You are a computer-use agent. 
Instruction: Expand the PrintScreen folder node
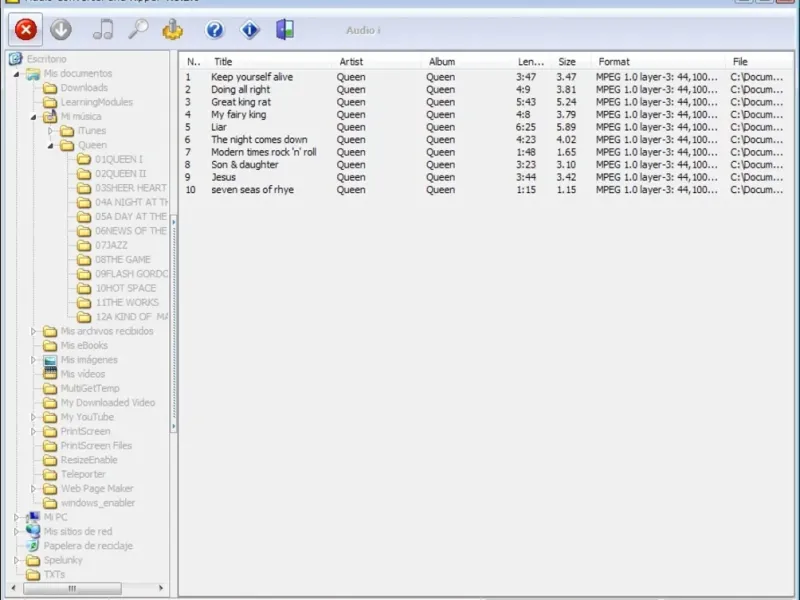tap(33, 431)
